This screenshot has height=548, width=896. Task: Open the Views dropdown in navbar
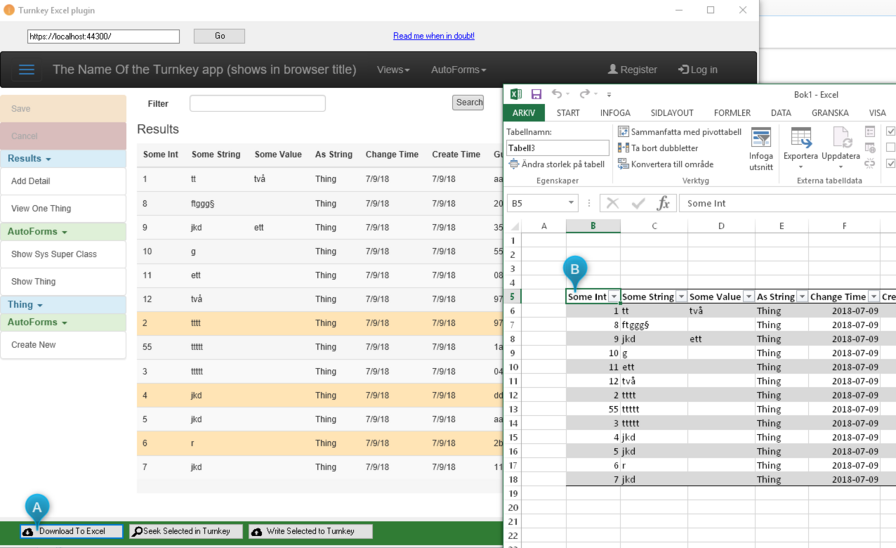point(393,70)
